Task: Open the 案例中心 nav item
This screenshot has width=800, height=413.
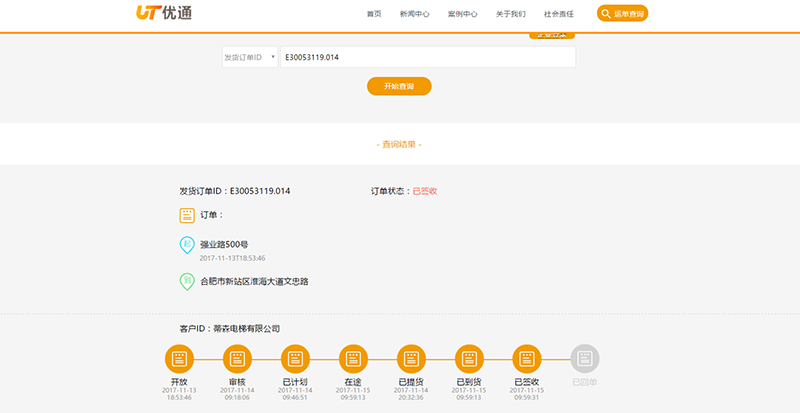Action: (x=462, y=14)
